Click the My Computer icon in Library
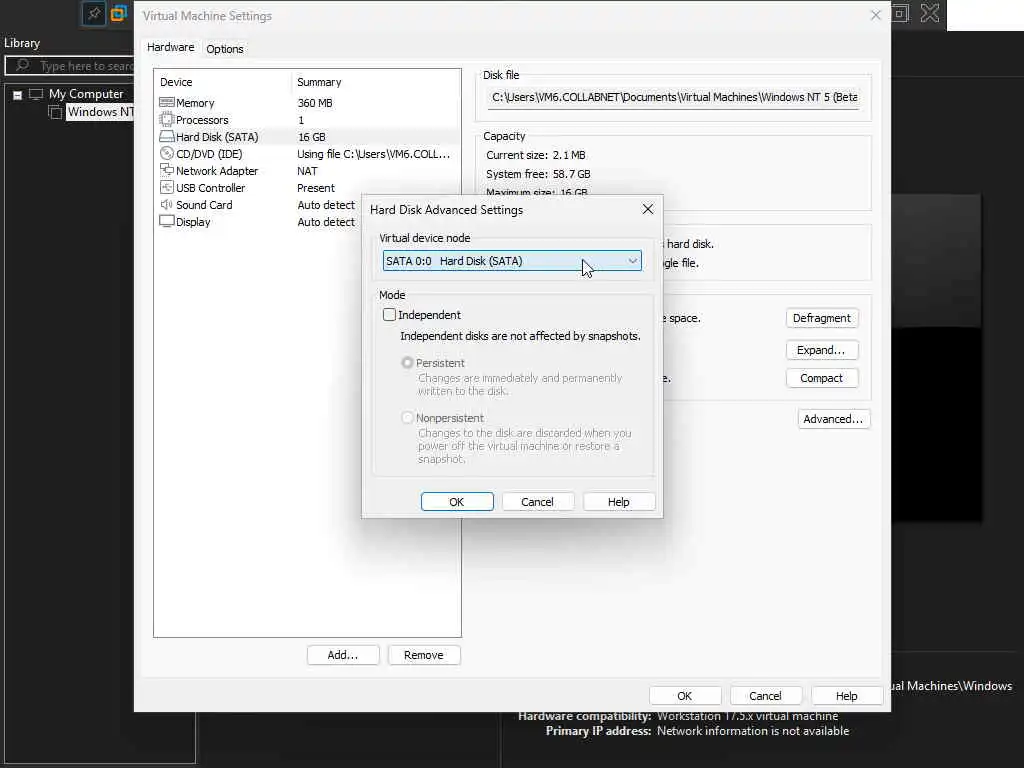This screenshot has height=768, width=1024. tap(36, 94)
